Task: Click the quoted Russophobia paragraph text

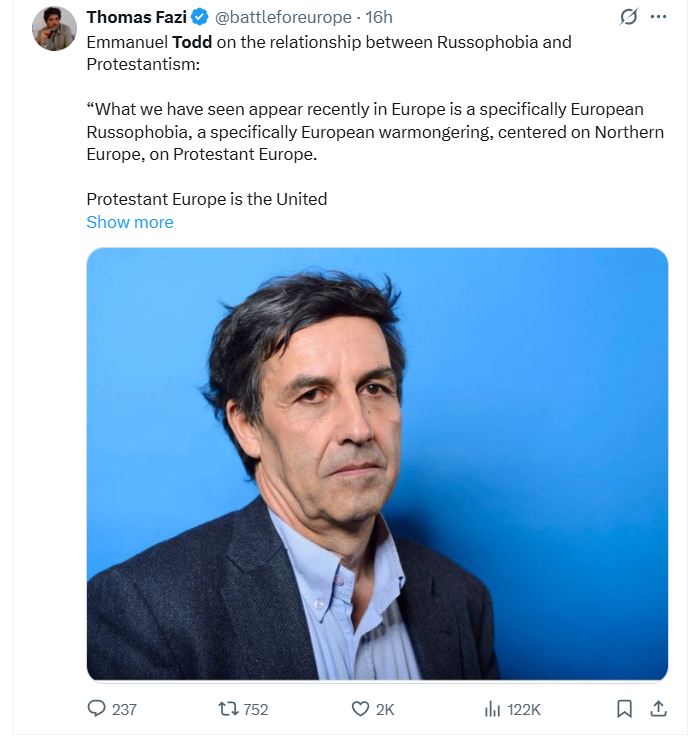Action: coord(375,133)
